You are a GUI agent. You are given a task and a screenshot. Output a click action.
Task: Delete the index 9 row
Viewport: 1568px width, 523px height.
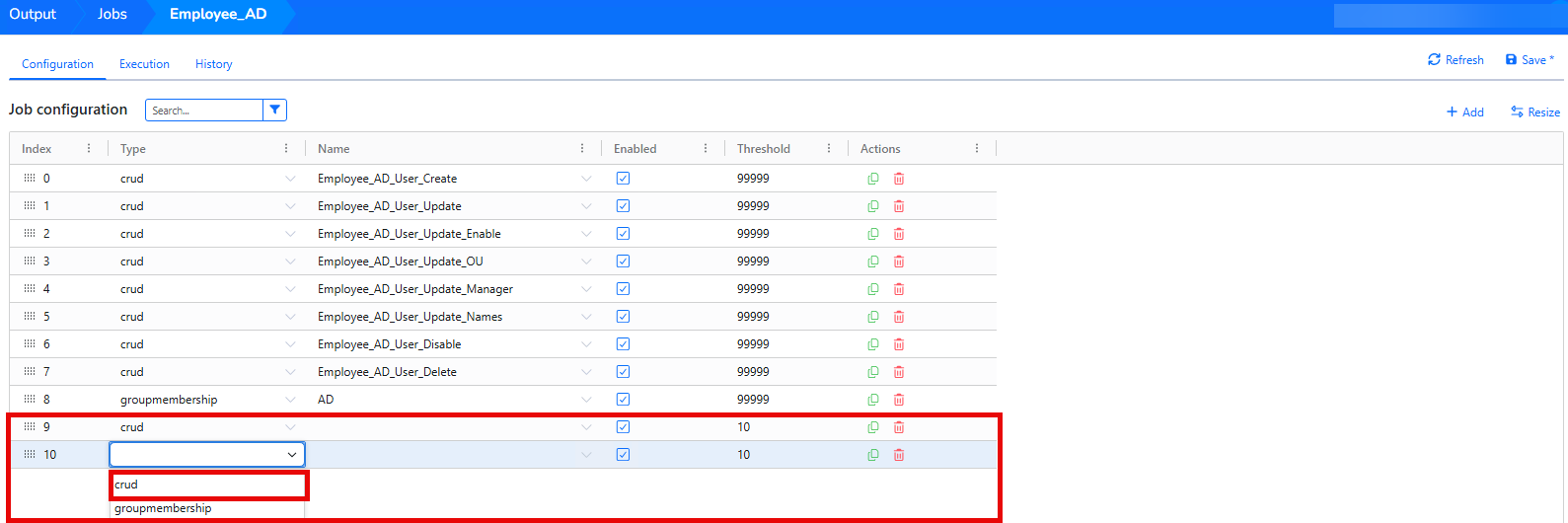899,427
